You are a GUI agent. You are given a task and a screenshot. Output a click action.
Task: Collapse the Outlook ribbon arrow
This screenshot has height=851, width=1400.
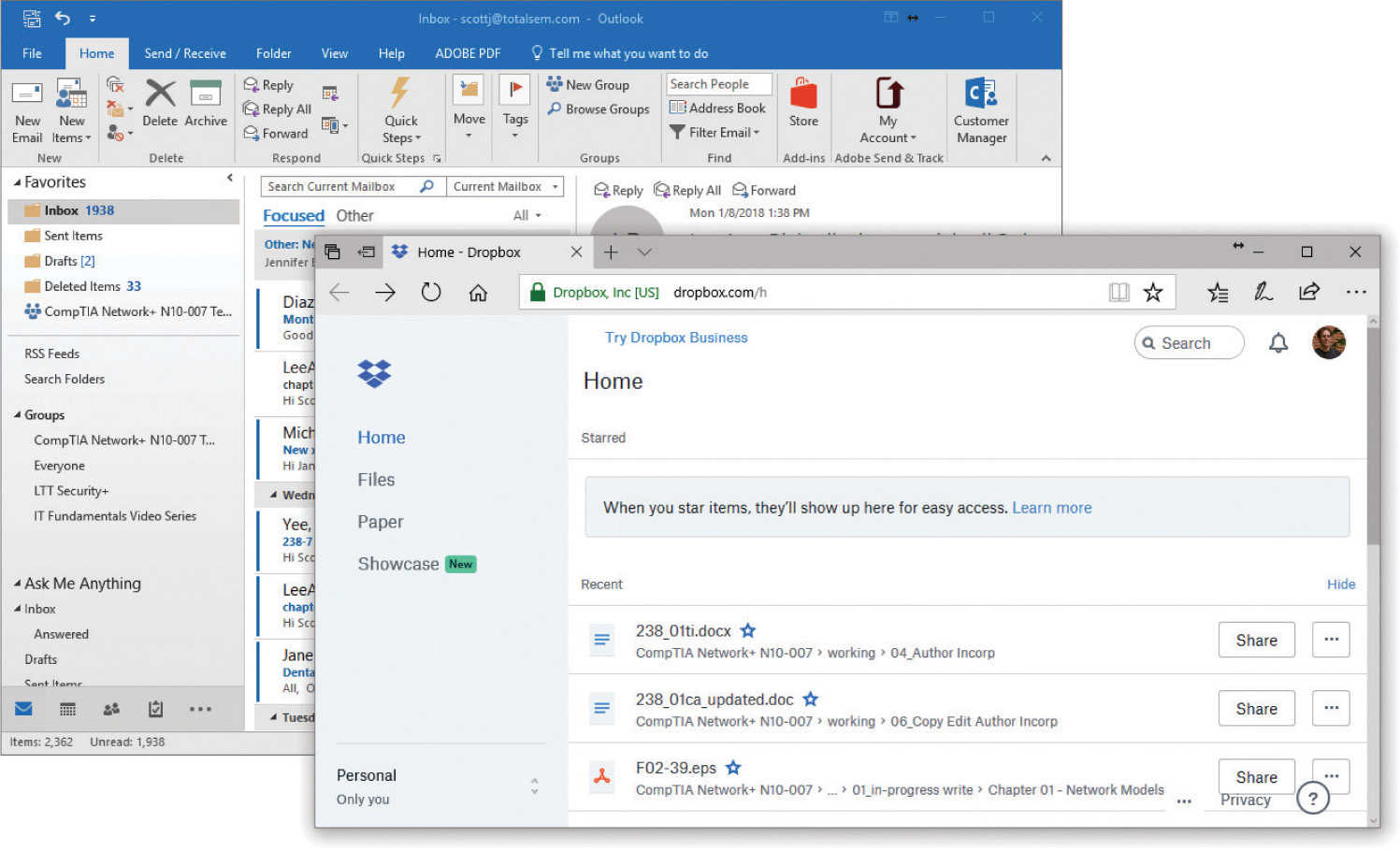click(x=1046, y=158)
